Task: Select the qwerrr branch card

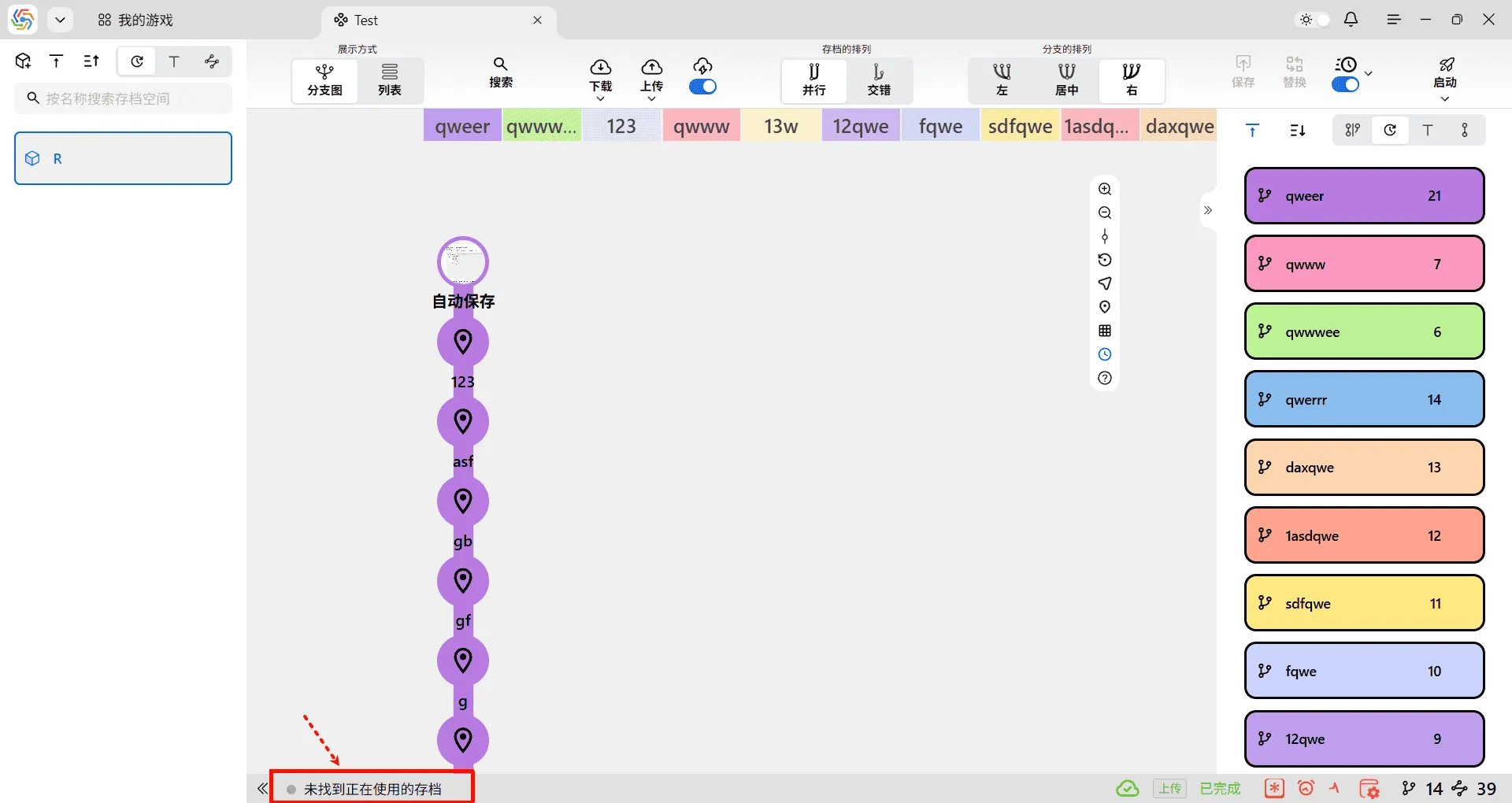Action: pos(1364,399)
